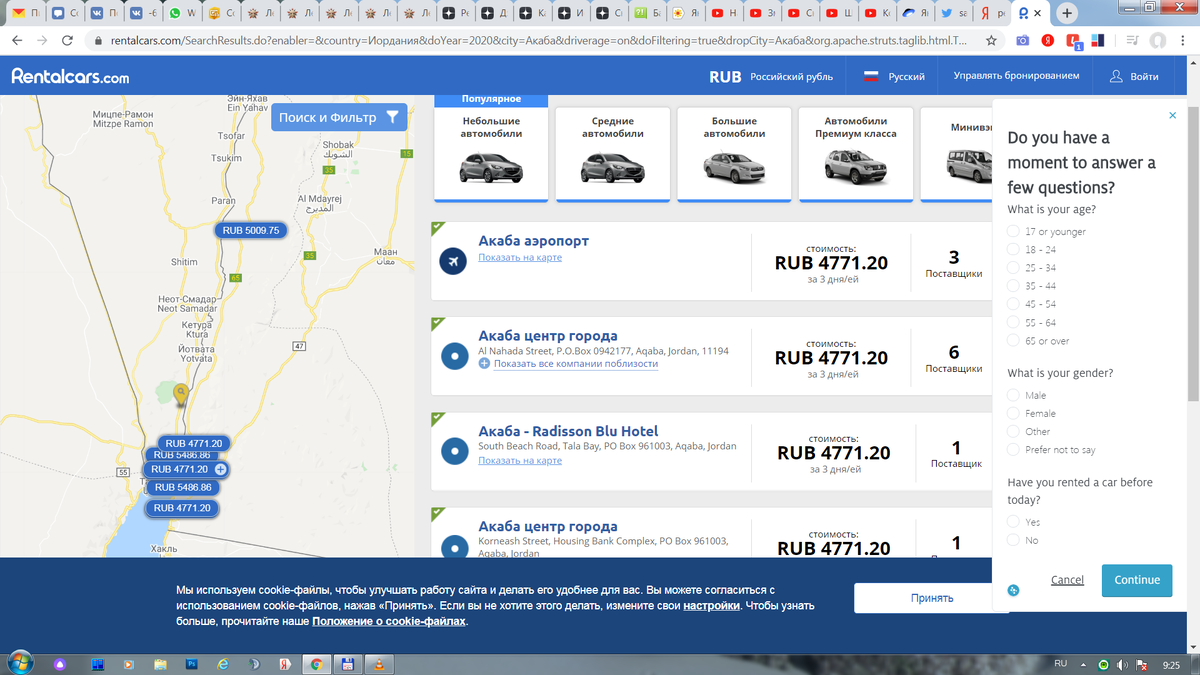Choose Prefer not to say option
Viewport: 1200px width, 675px height.
tap(1013, 450)
